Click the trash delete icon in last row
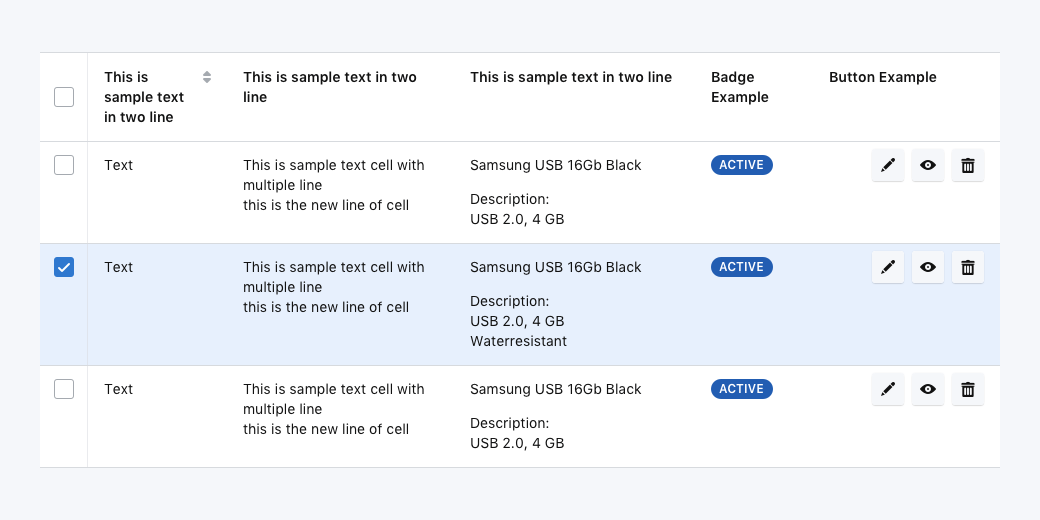The image size is (1040, 520). (x=967, y=390)
